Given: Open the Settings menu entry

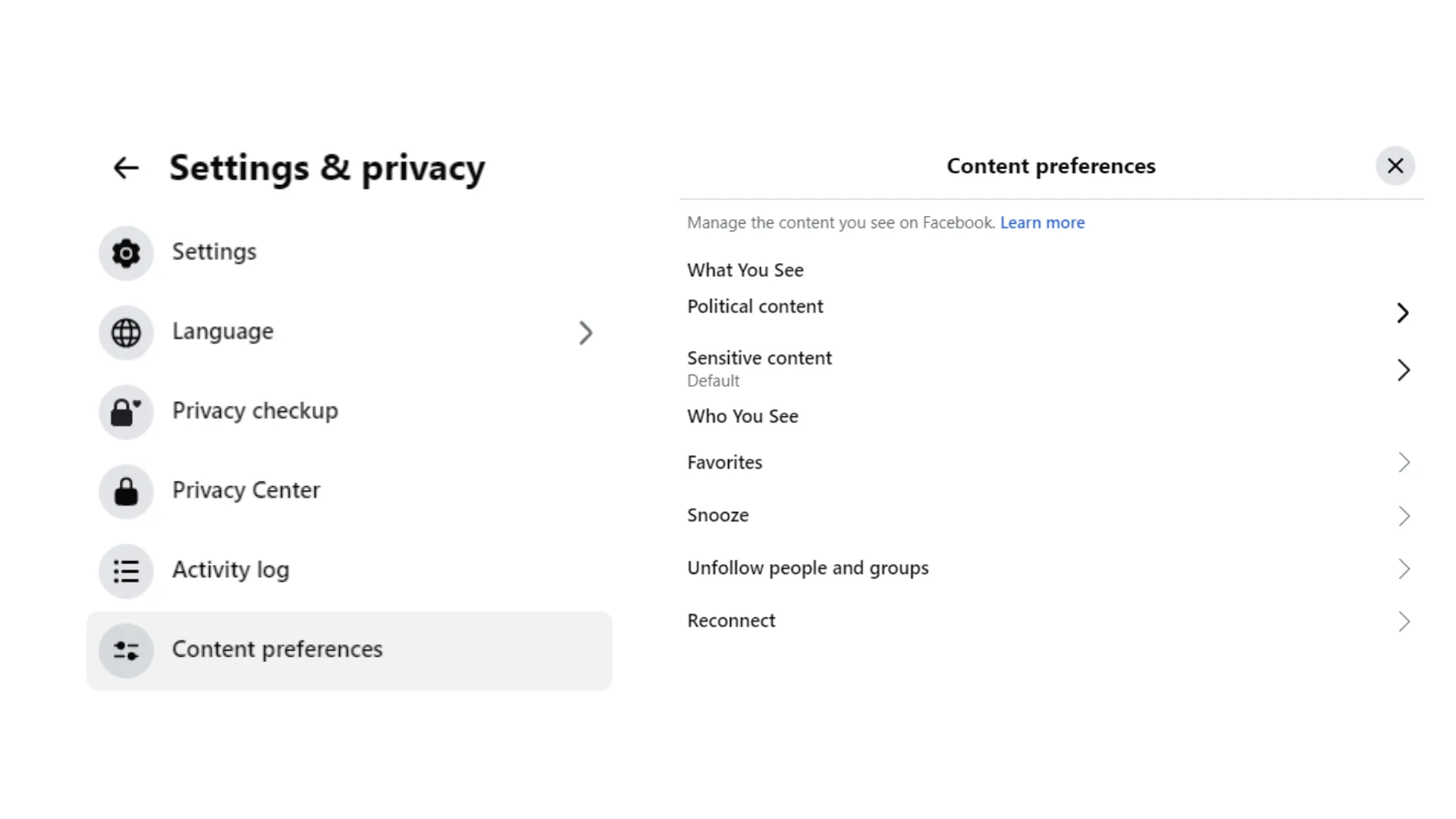Looking at the screenshot, I should pyautogui.click(x=214, y=252).
